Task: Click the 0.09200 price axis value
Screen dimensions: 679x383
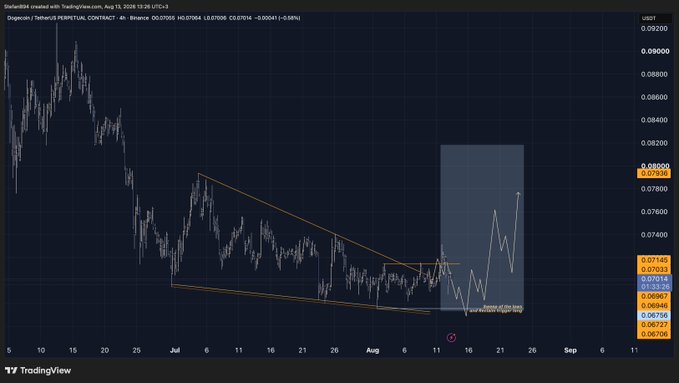Action: point(654,29)
